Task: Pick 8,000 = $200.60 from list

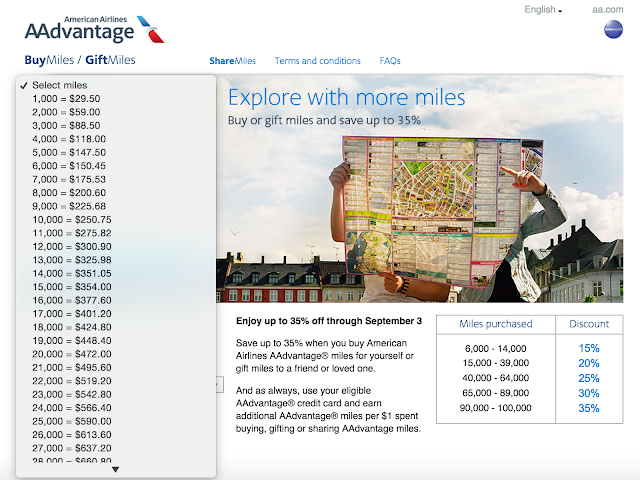Action: [x=116, y=193]
